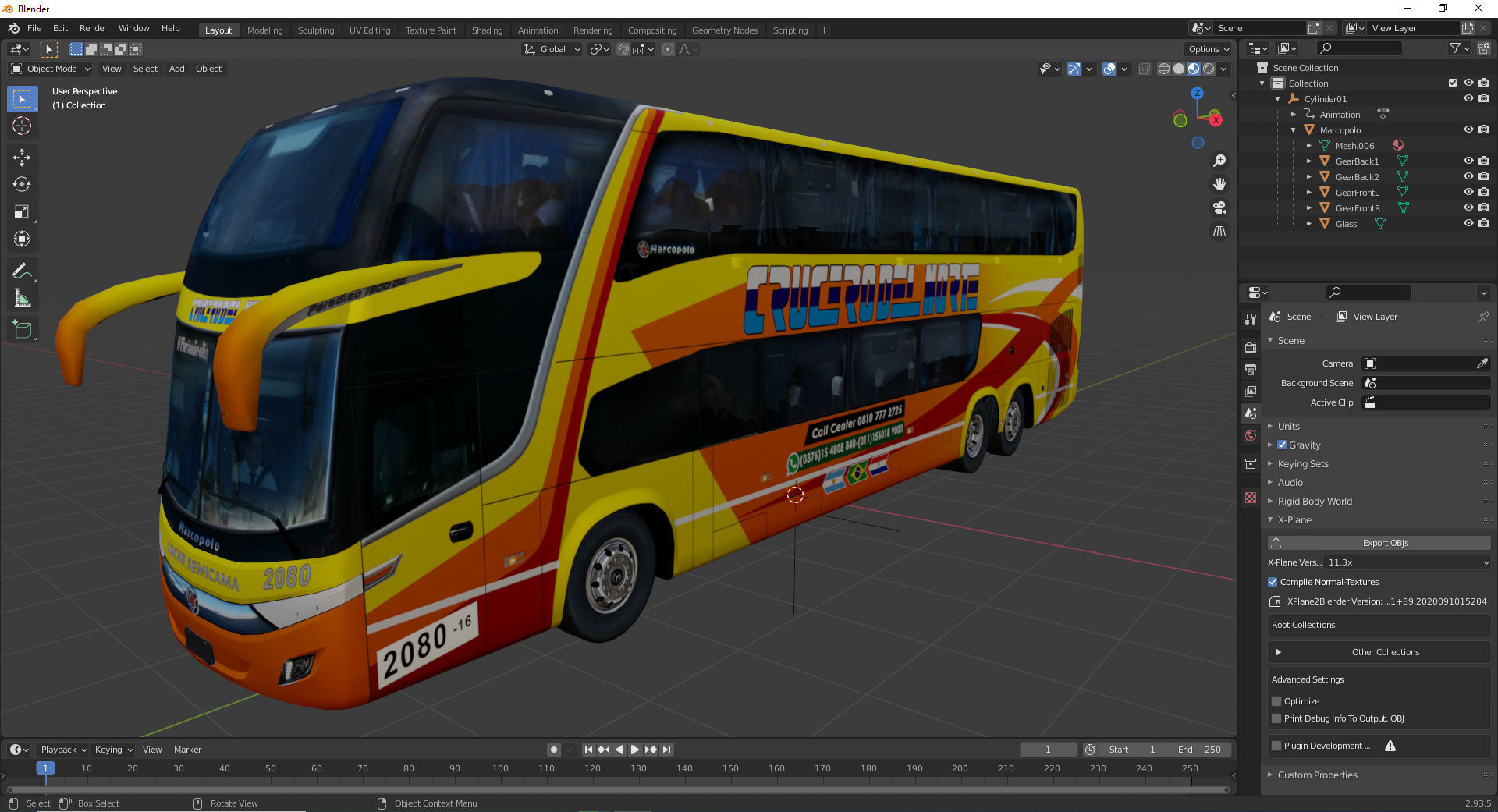Image resolution: width=1498 pixels, height=812 pixels.
Task: Pick the Measure tool
Action: (x=22, y=299)
